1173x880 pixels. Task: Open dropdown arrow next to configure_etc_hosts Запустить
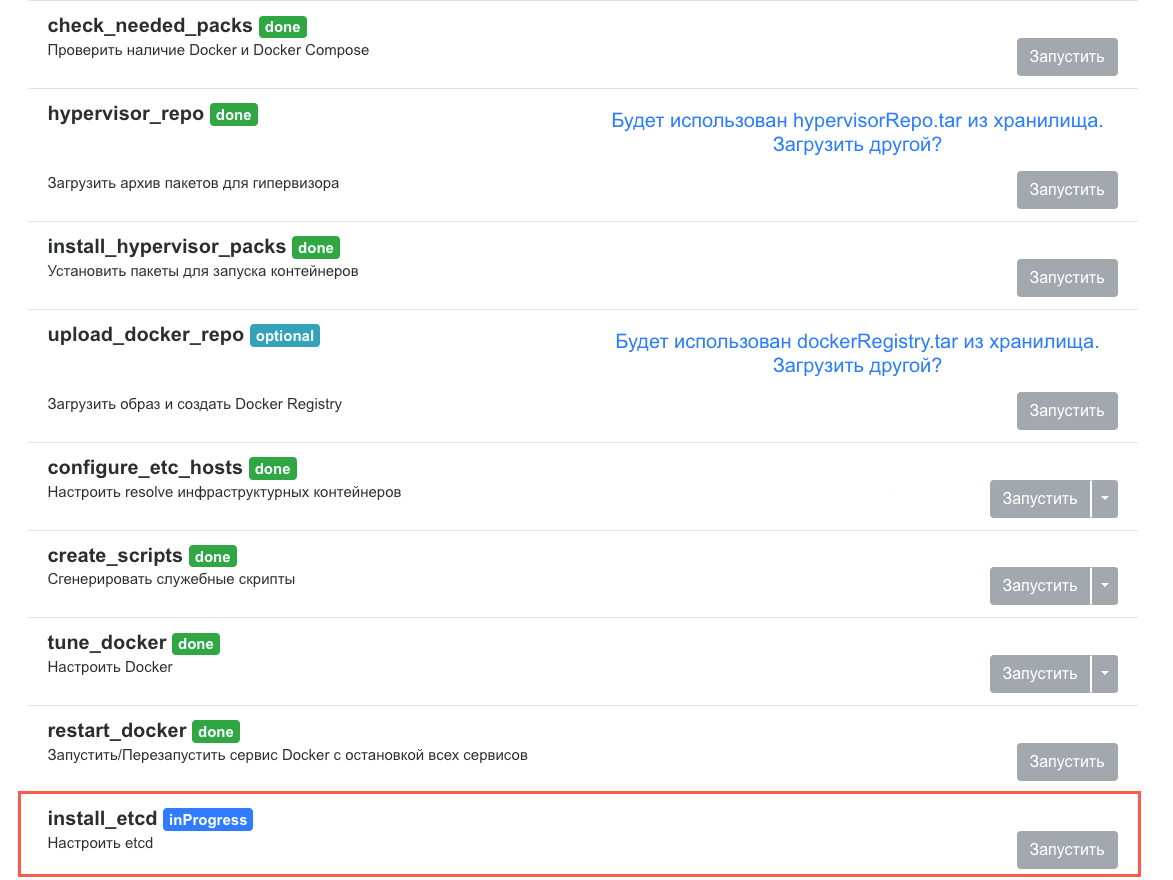[x=1104, y=499]
